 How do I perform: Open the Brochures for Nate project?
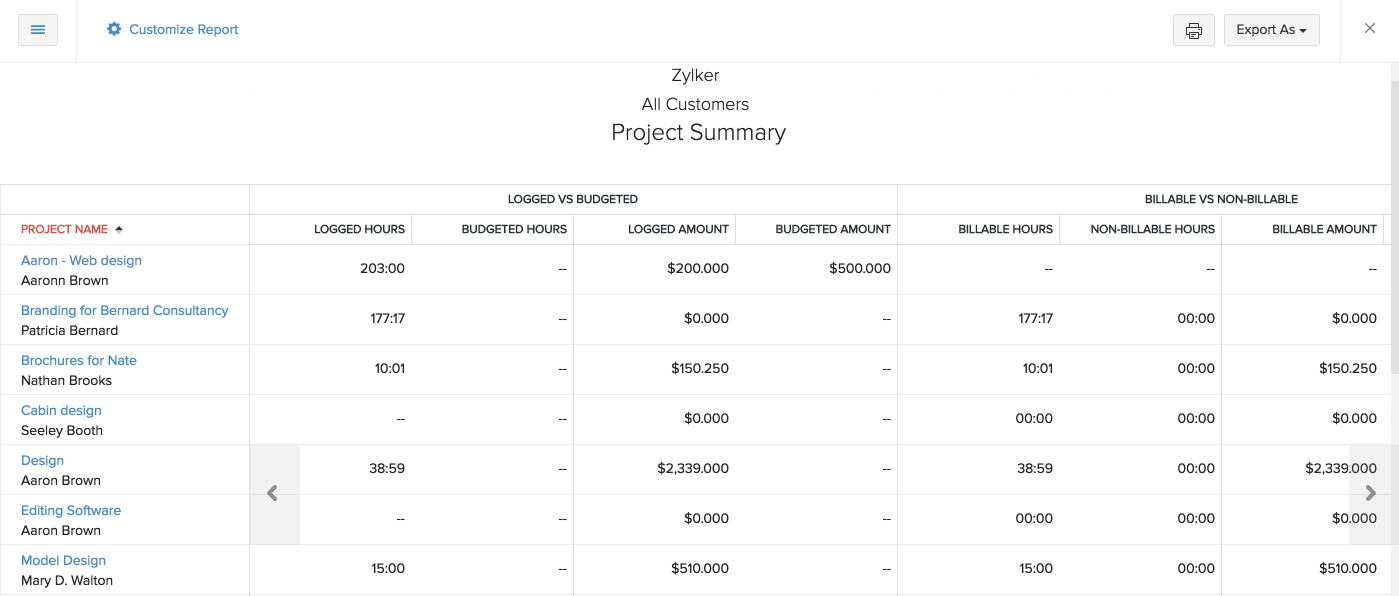point(78,360)
